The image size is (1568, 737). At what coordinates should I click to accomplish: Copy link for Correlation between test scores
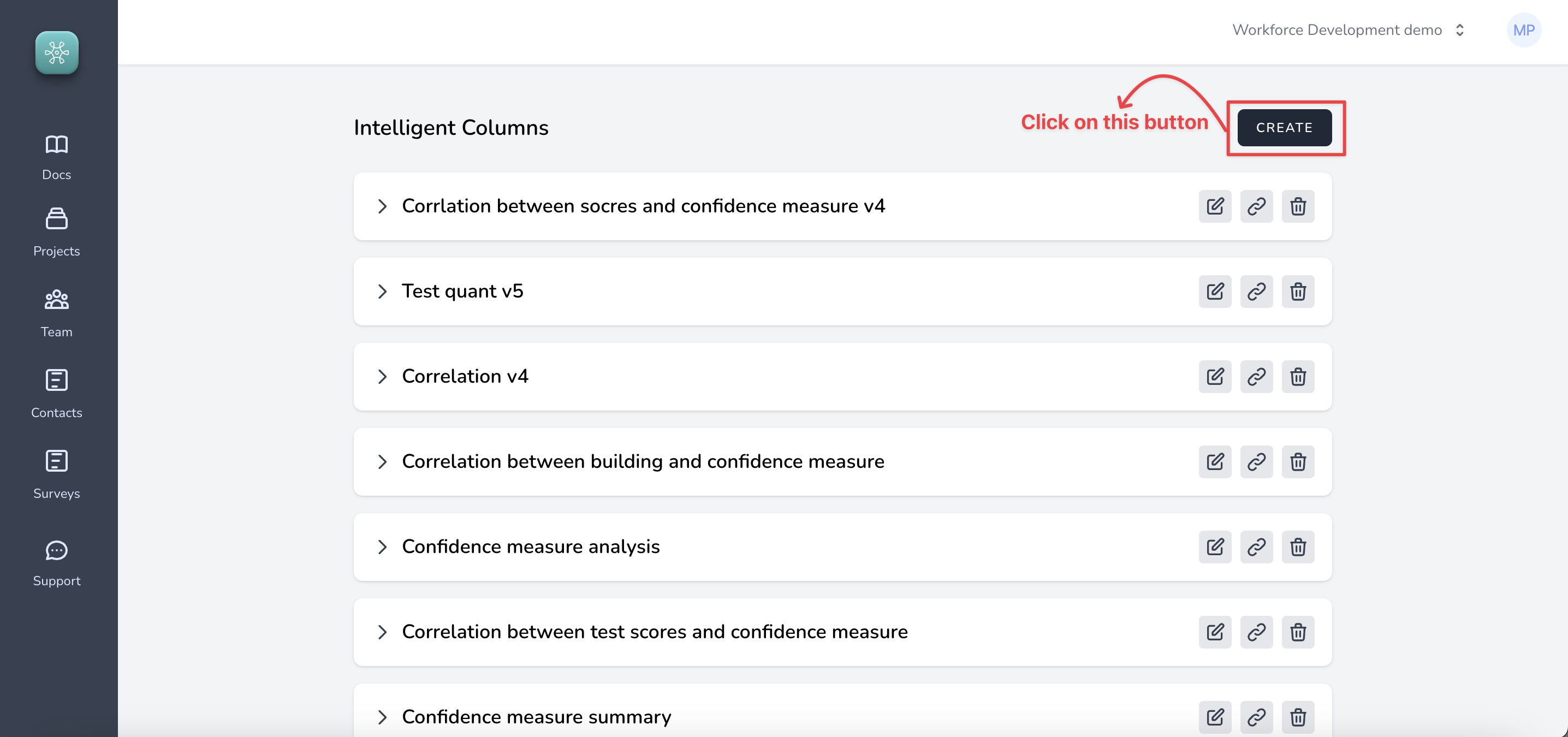pyautogui.click(x=1256, y=632)
